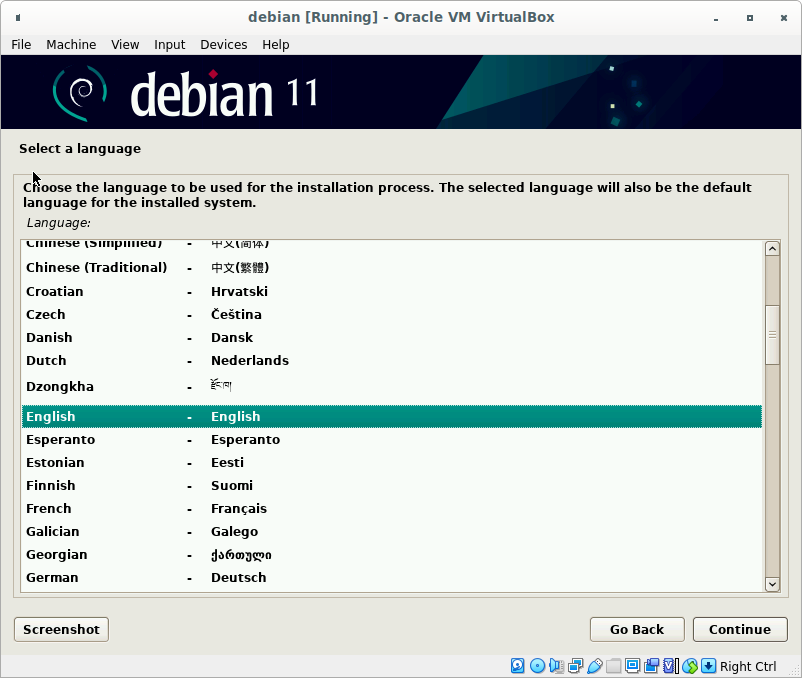Click the keyboard capture arrow icon
Viewport: 802px width, 678px height.
(x=708, y=666)
